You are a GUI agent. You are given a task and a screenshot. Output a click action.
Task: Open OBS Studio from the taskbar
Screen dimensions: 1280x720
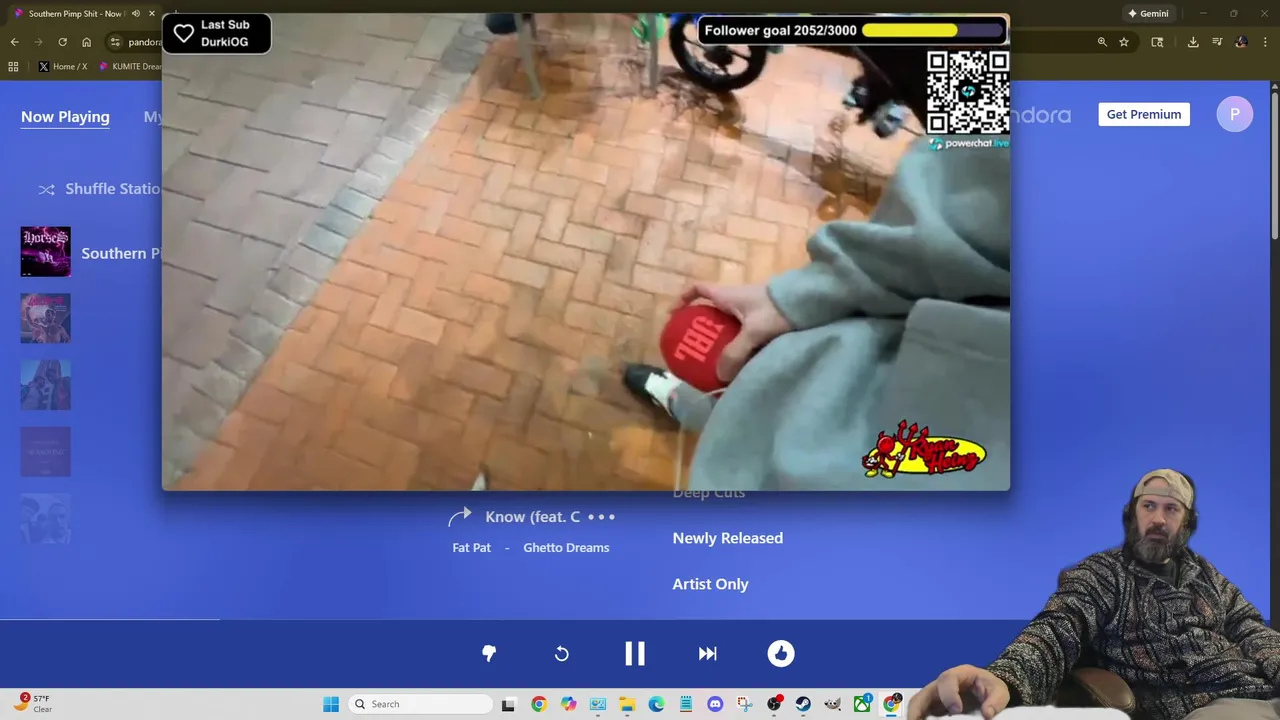(x=774, y=704)
